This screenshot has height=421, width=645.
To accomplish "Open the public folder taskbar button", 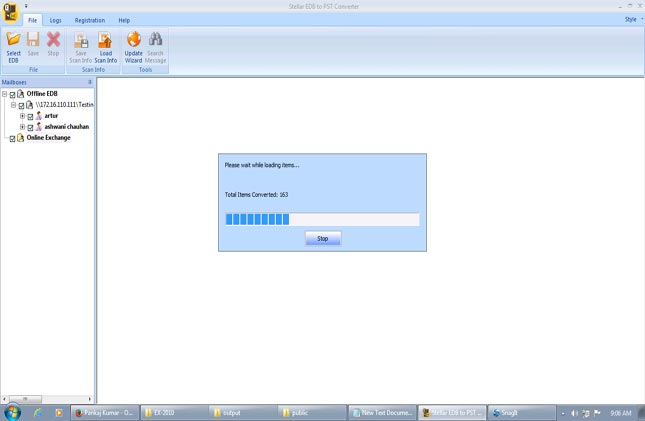I will point(312,413).
